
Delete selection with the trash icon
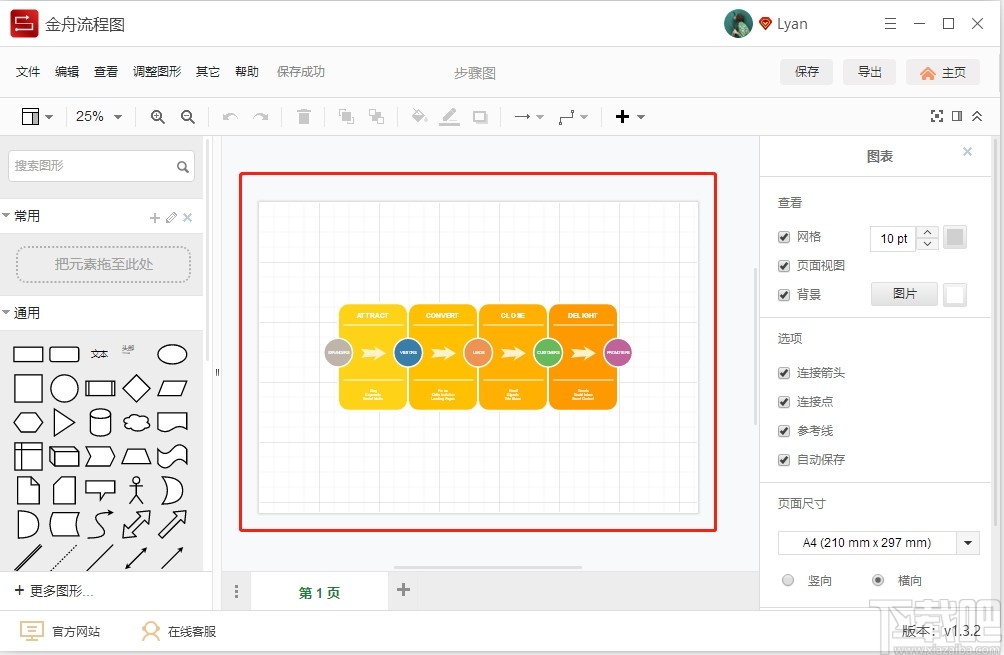[305, 116]
